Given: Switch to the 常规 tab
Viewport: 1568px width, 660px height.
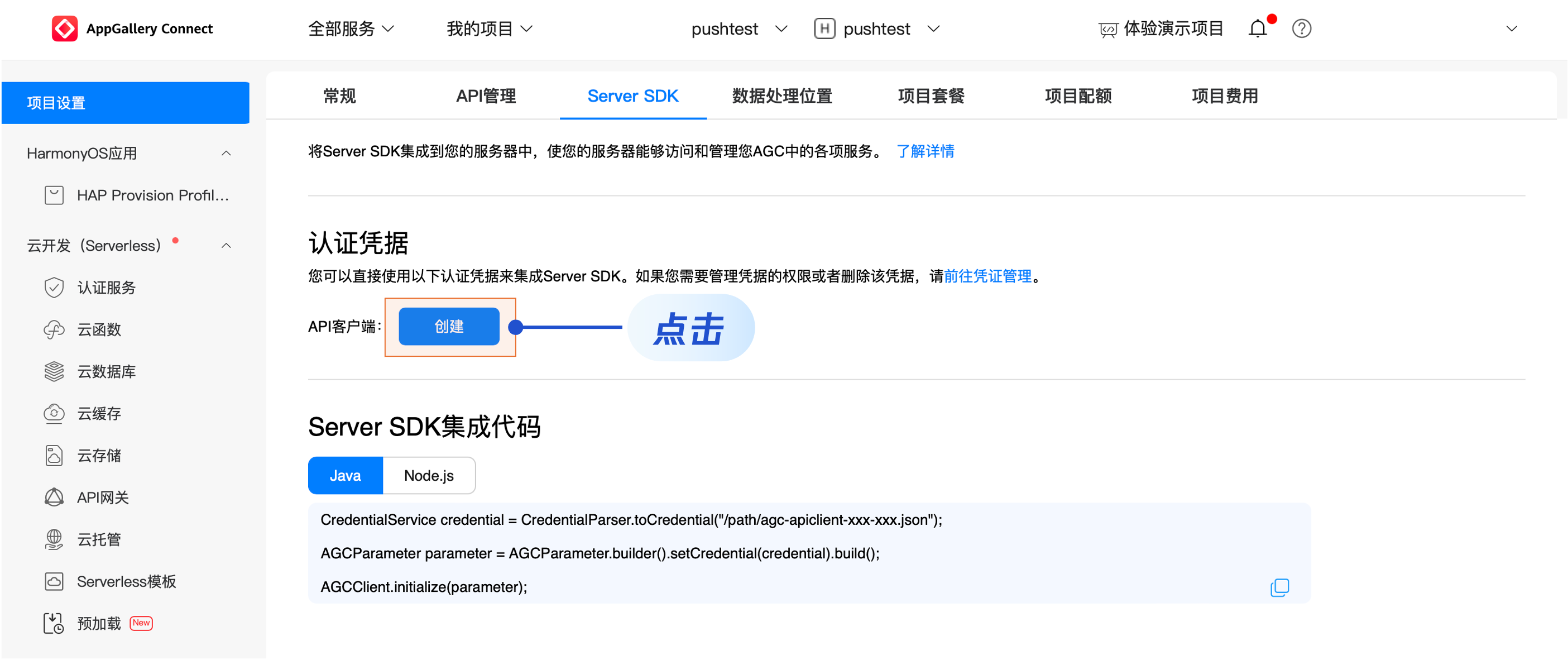Looking at the screenshot, I should (x=339, y=96).
